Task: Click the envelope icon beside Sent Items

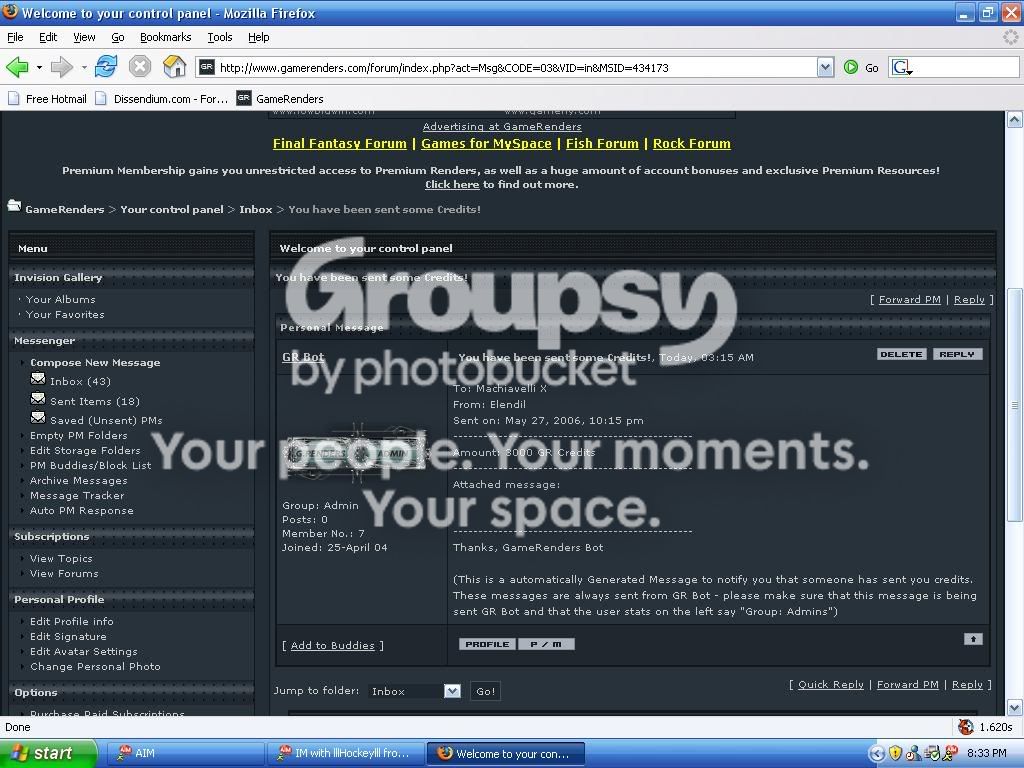Action: click(38, 398)
